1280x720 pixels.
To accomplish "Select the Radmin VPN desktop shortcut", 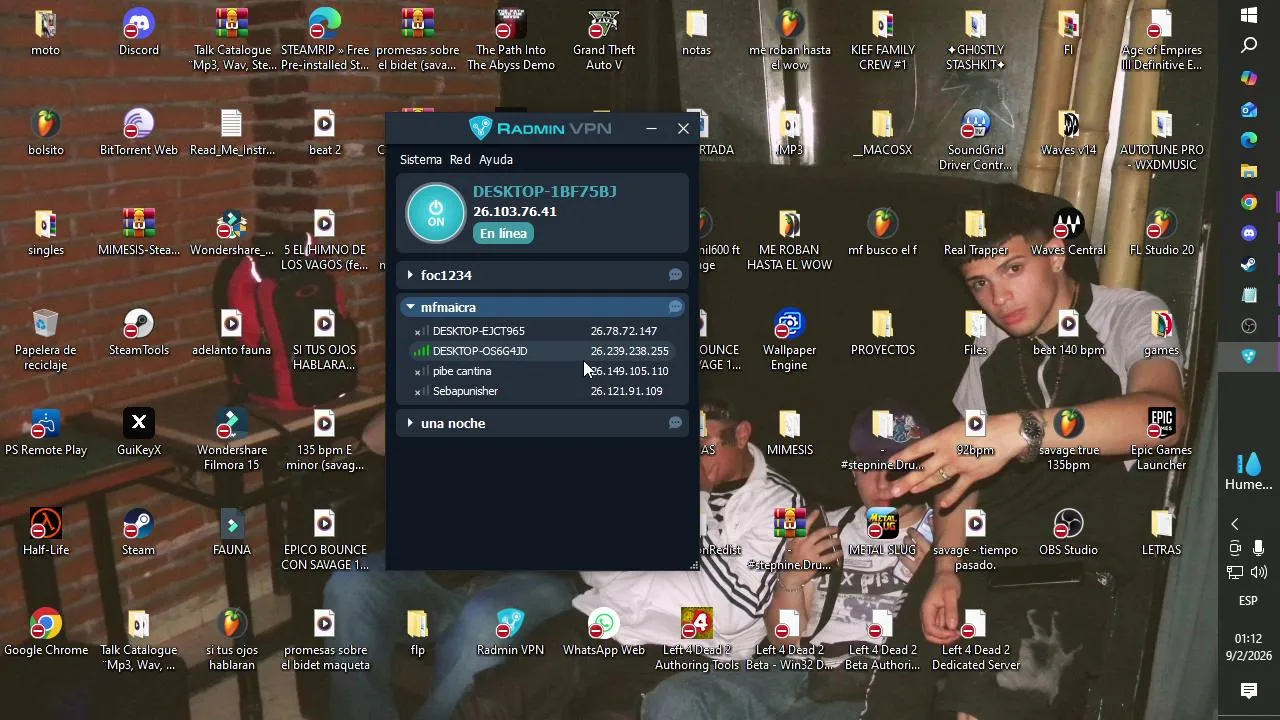I will (x=511, y=633).
